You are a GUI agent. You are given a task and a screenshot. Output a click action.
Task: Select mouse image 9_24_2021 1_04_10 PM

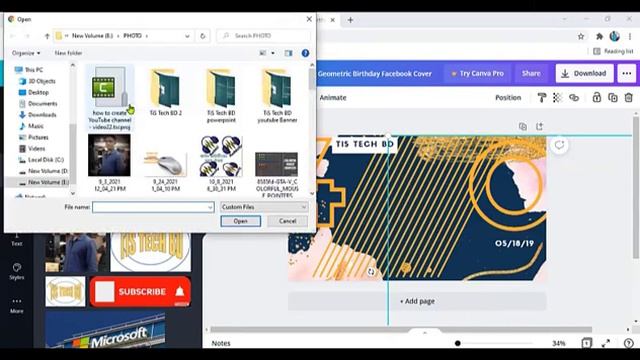click(165, 171)
